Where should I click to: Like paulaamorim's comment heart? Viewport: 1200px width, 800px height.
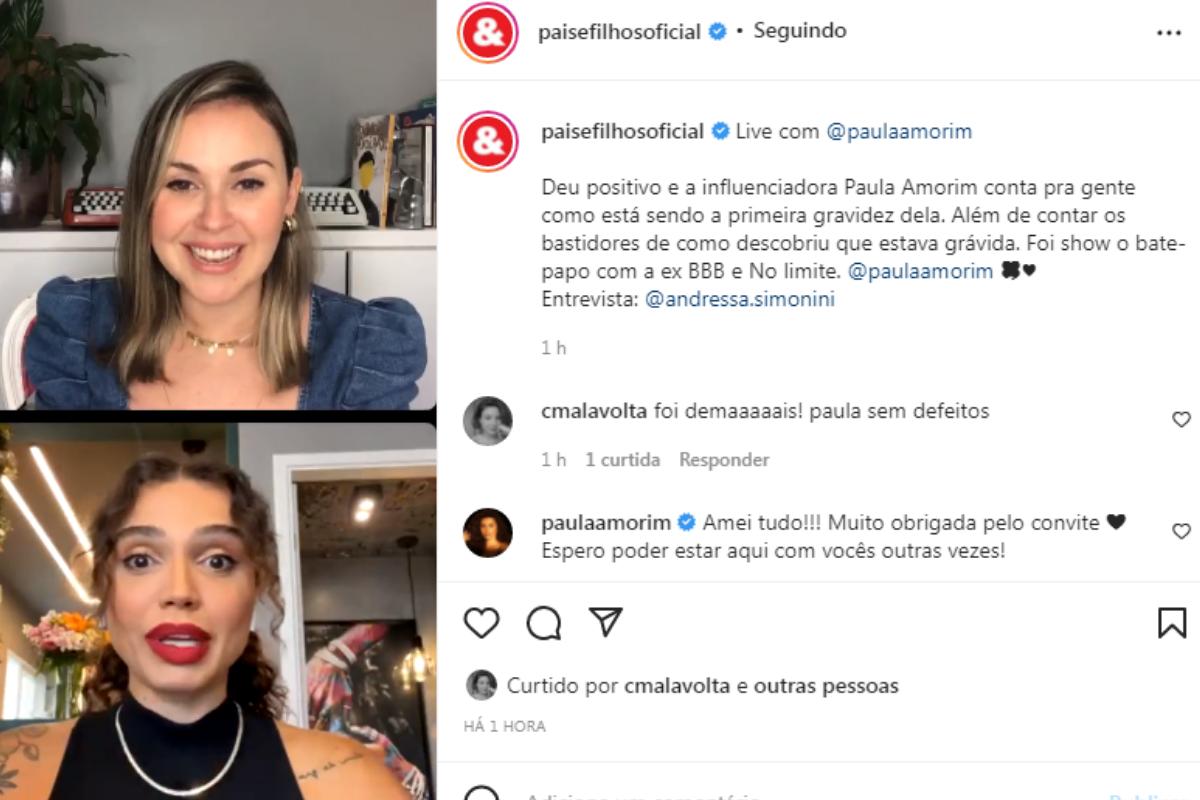[x=1181, y=531]
